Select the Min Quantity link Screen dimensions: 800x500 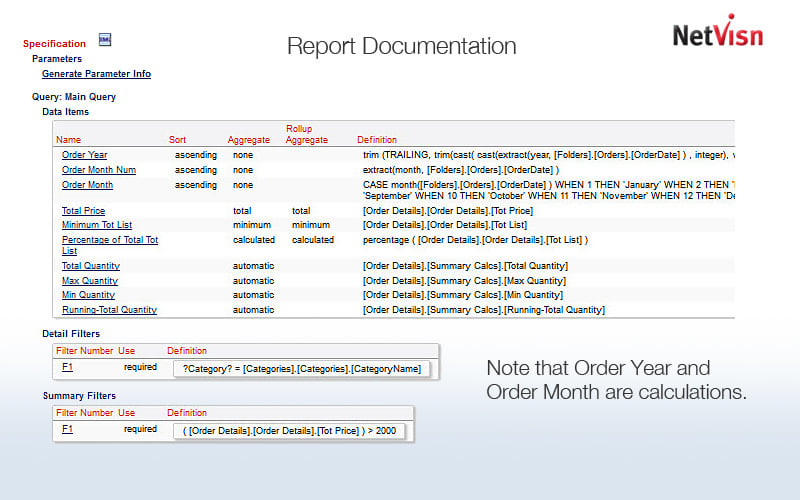(x=88, y=295)
